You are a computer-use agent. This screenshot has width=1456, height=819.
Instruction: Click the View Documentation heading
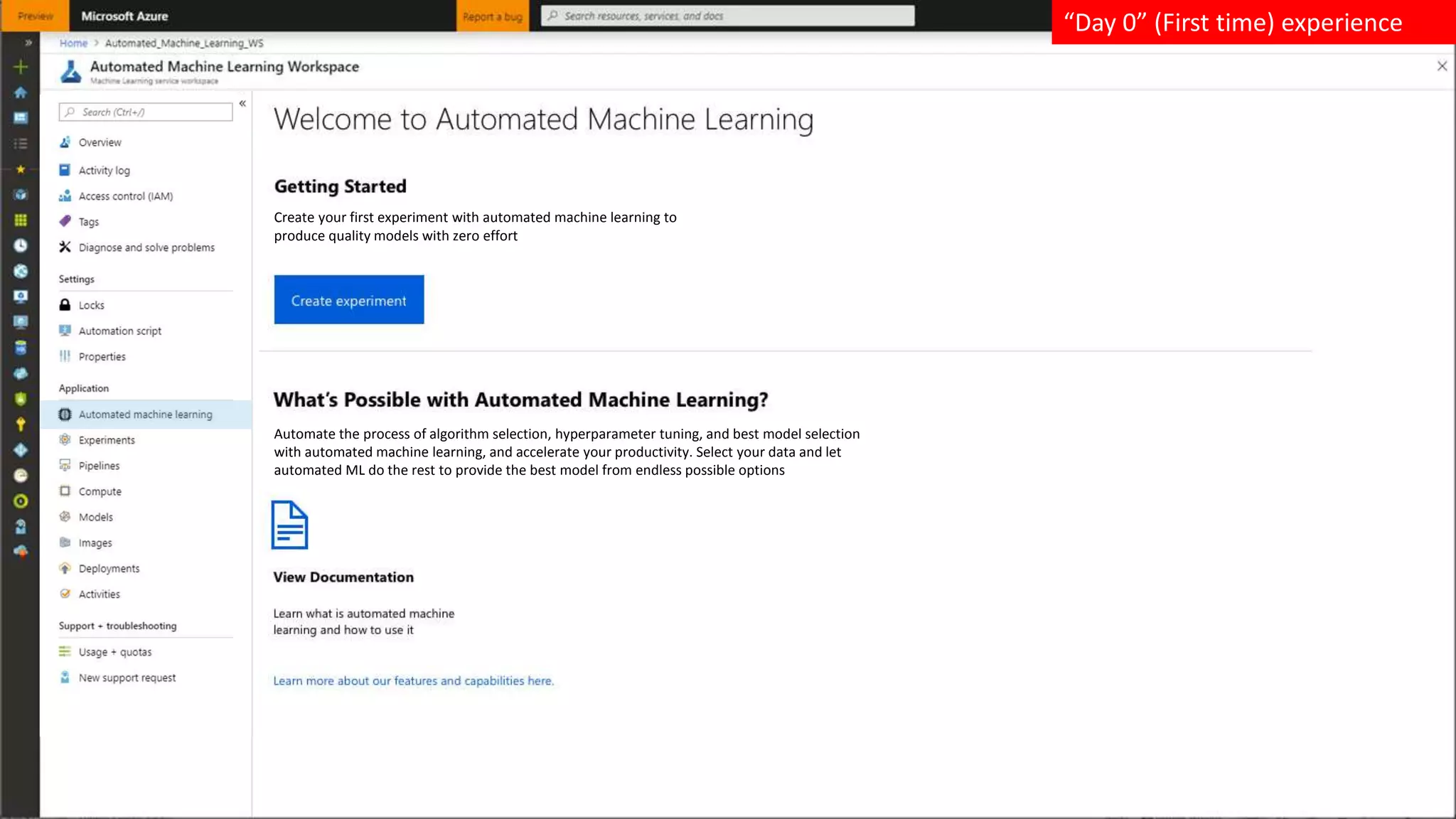click(343, 577)
